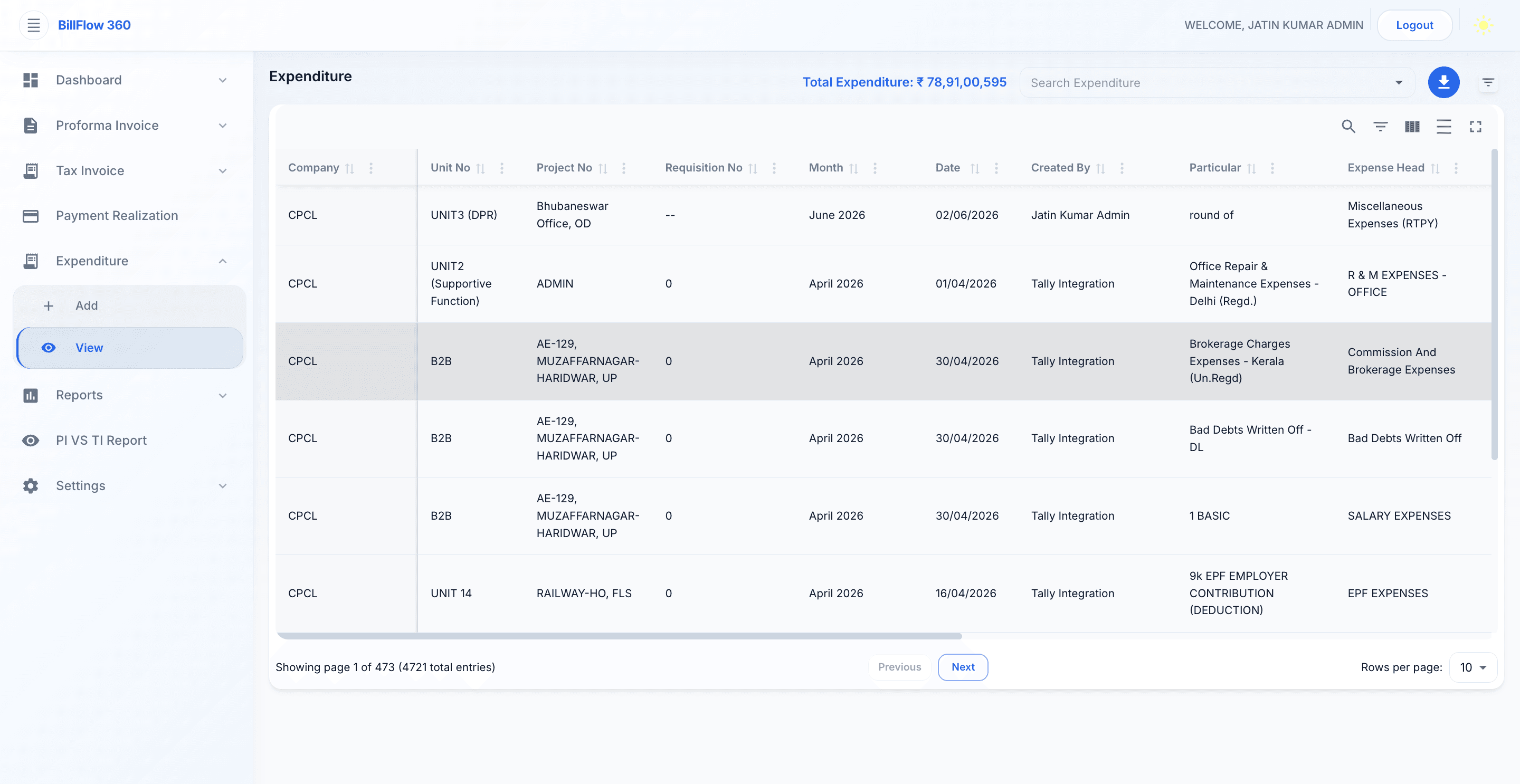Toggle table fullscreen icon
Image resolution: width=1520 pixels, height=784 pixels.
(x=1475, y=126)
